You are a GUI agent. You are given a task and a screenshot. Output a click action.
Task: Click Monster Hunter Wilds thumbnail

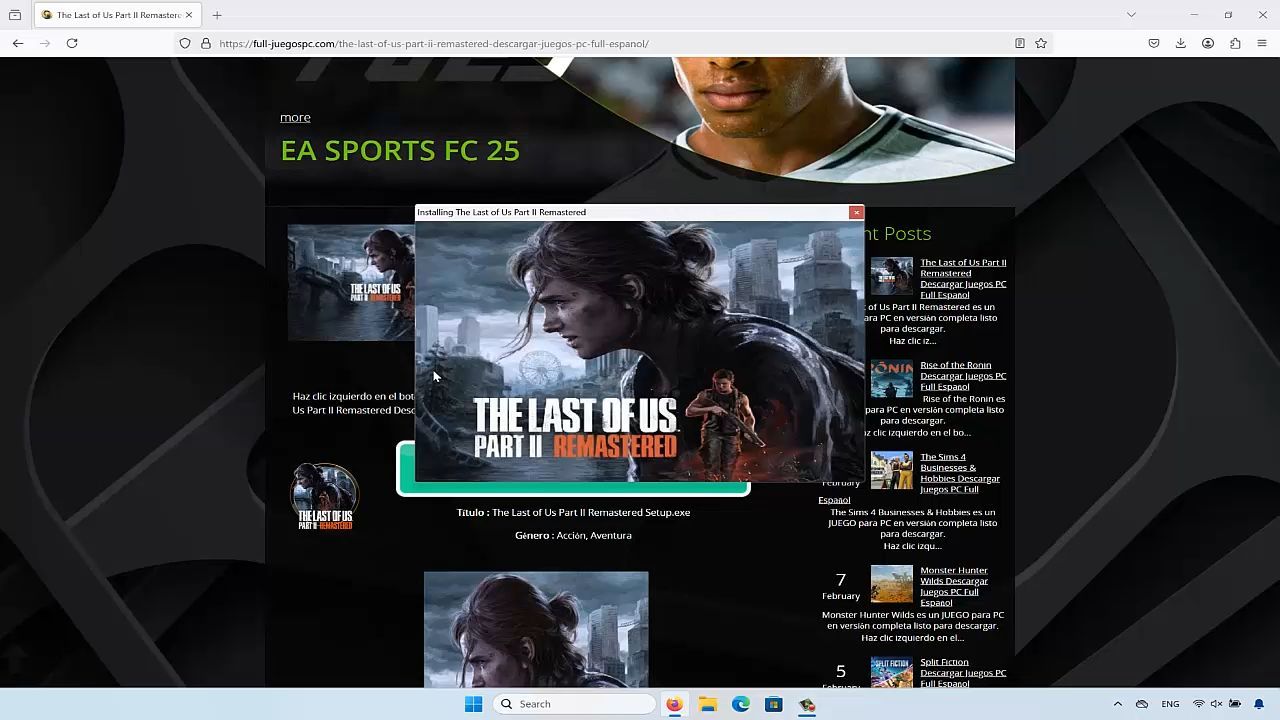tap(891, 584)
